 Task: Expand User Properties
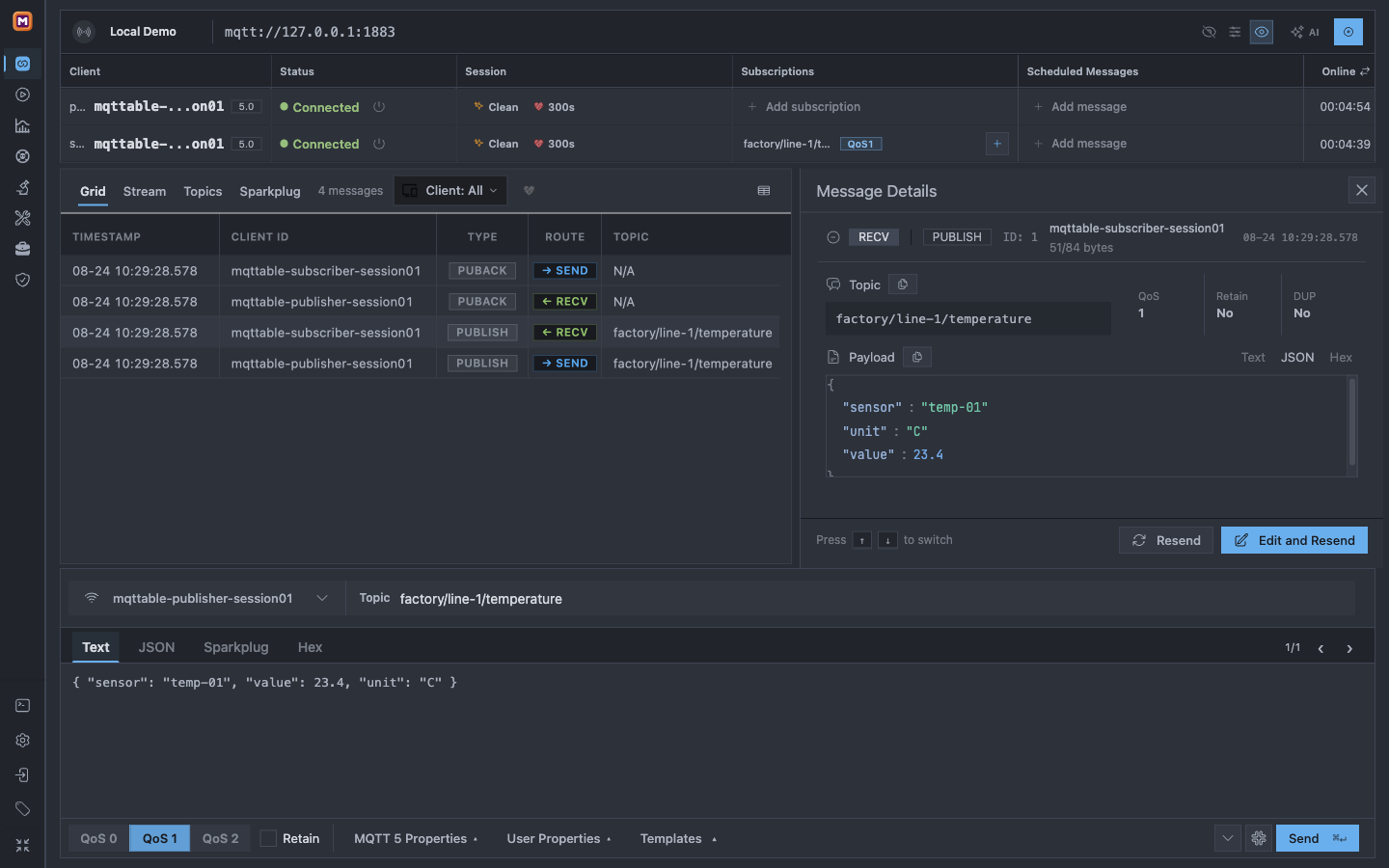558,838
